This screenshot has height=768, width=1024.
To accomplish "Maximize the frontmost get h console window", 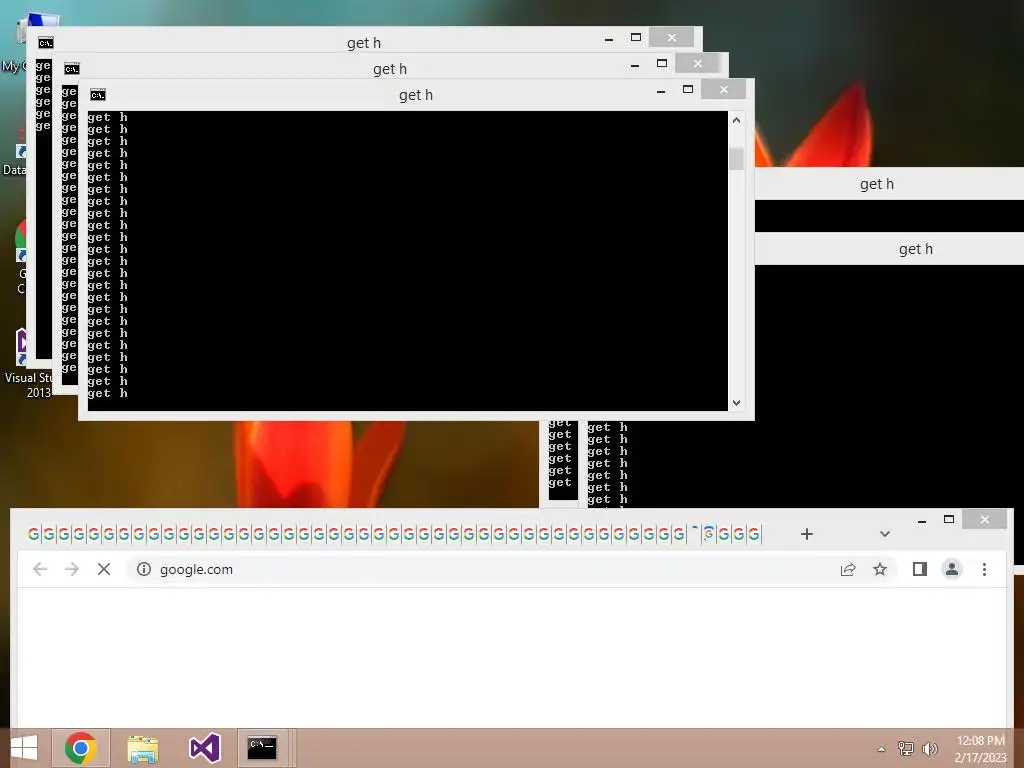I will 688,89.
